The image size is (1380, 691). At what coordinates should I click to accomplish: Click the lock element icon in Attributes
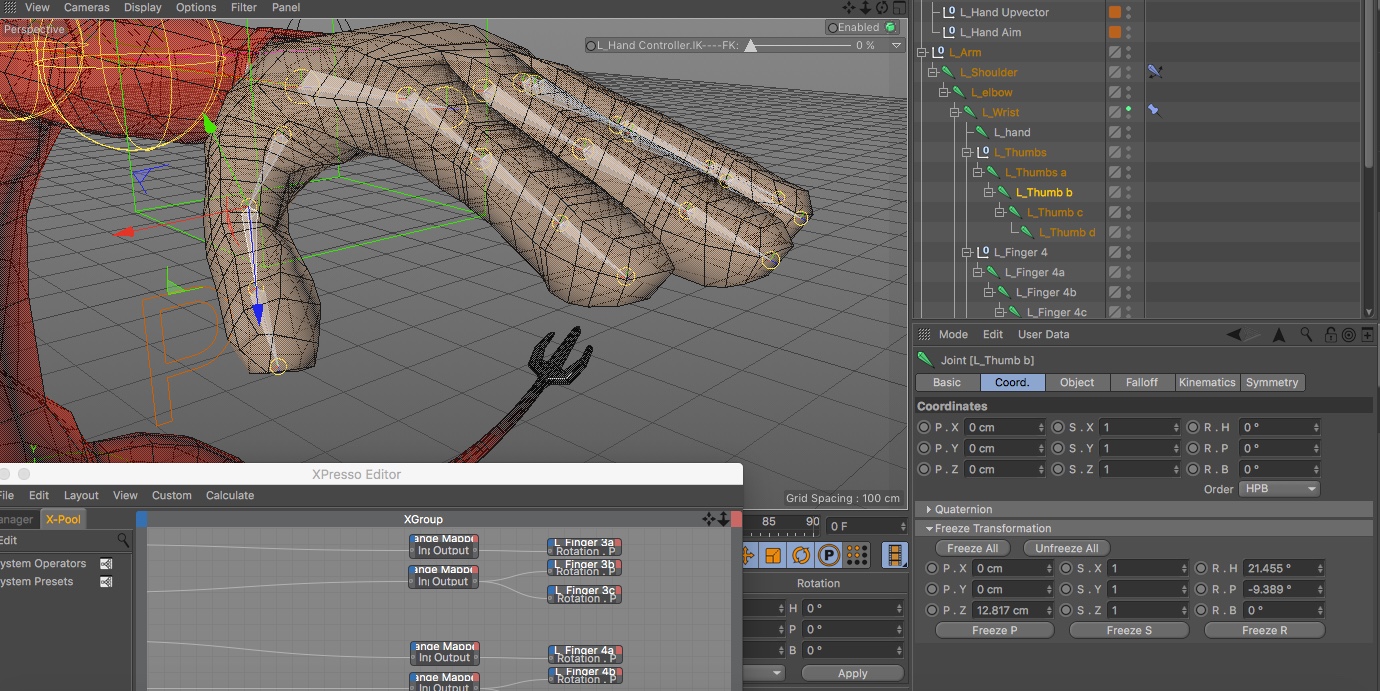pos(1330,335)
